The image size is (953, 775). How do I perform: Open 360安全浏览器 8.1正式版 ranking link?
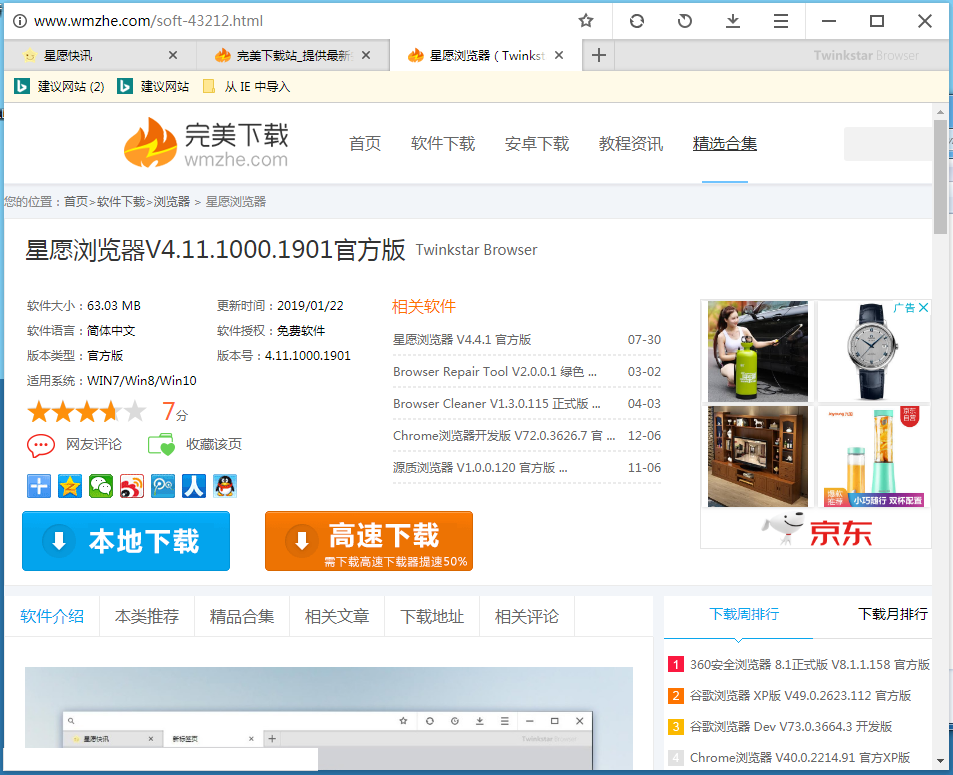click(x=809, y=664)
